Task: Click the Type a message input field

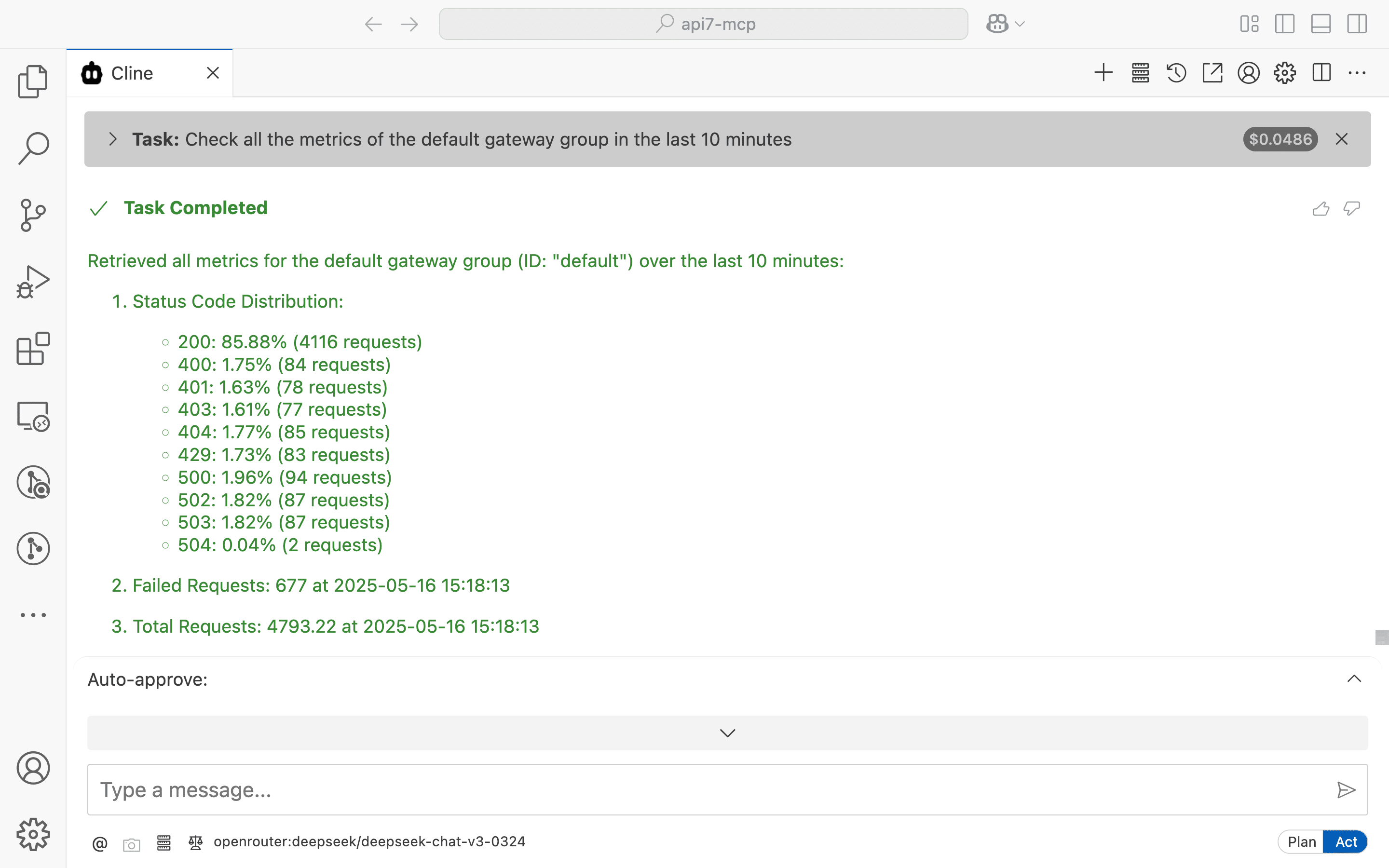Action: click(x=727, y=789)
